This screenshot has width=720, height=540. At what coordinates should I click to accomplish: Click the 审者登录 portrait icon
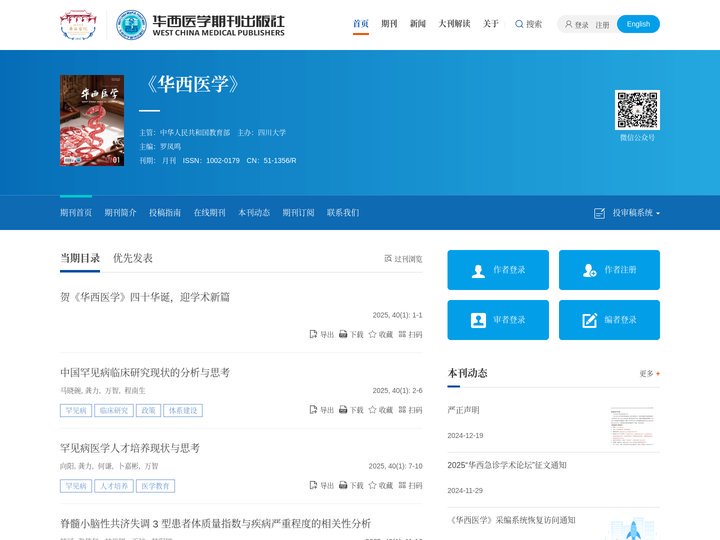[x=478, y=320]
